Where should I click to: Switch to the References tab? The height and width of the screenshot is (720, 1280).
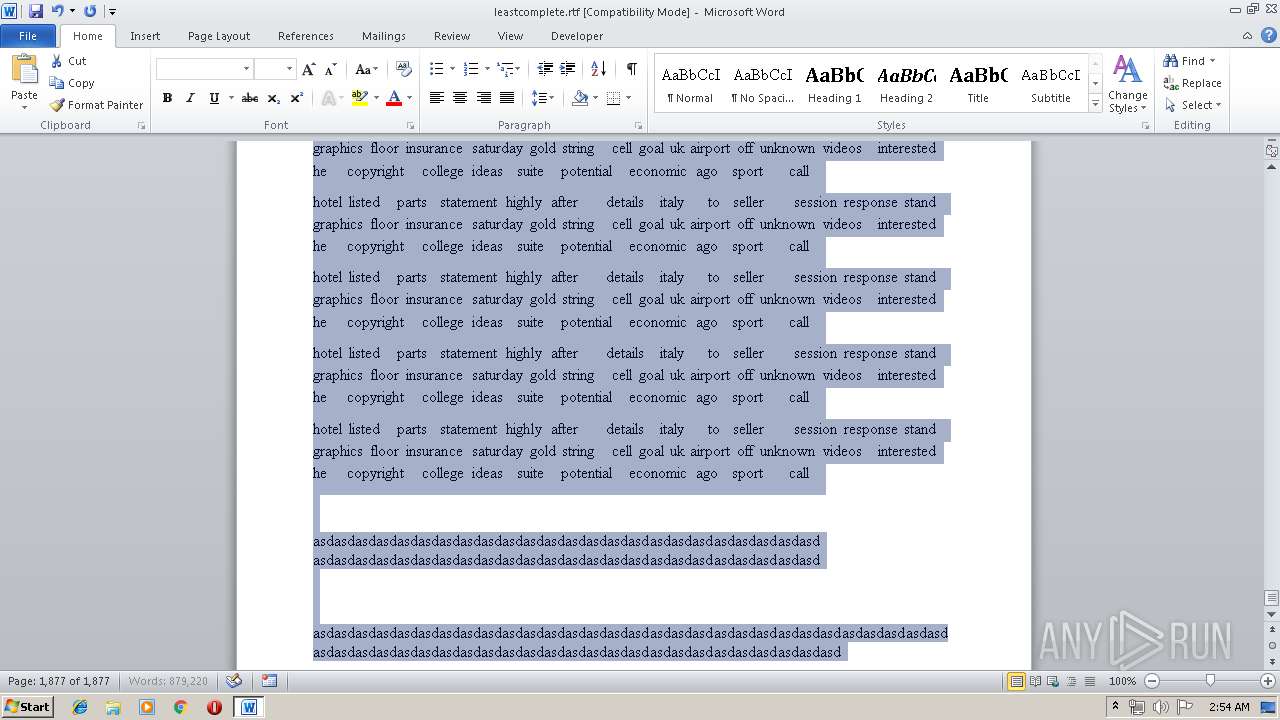pyautogui.click(x=306, y=36)
